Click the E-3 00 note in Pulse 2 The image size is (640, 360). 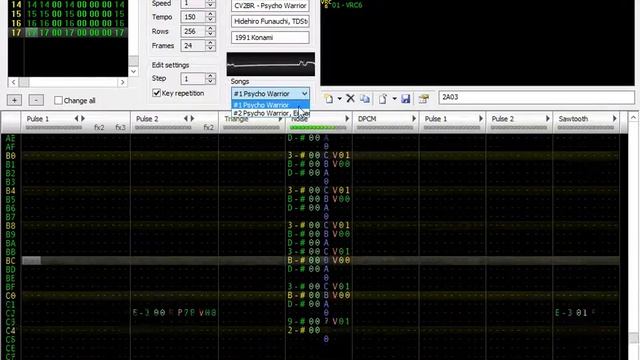pyautogui.click(x=149, y=313)
